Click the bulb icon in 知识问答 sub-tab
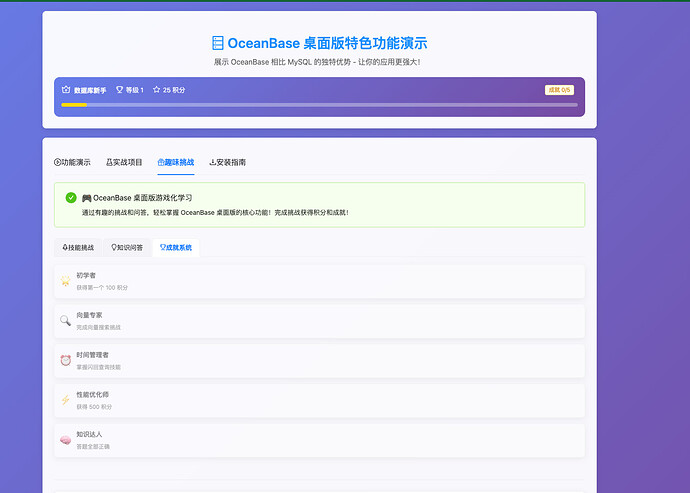690x493 pixels. click(x=114, y=247)
